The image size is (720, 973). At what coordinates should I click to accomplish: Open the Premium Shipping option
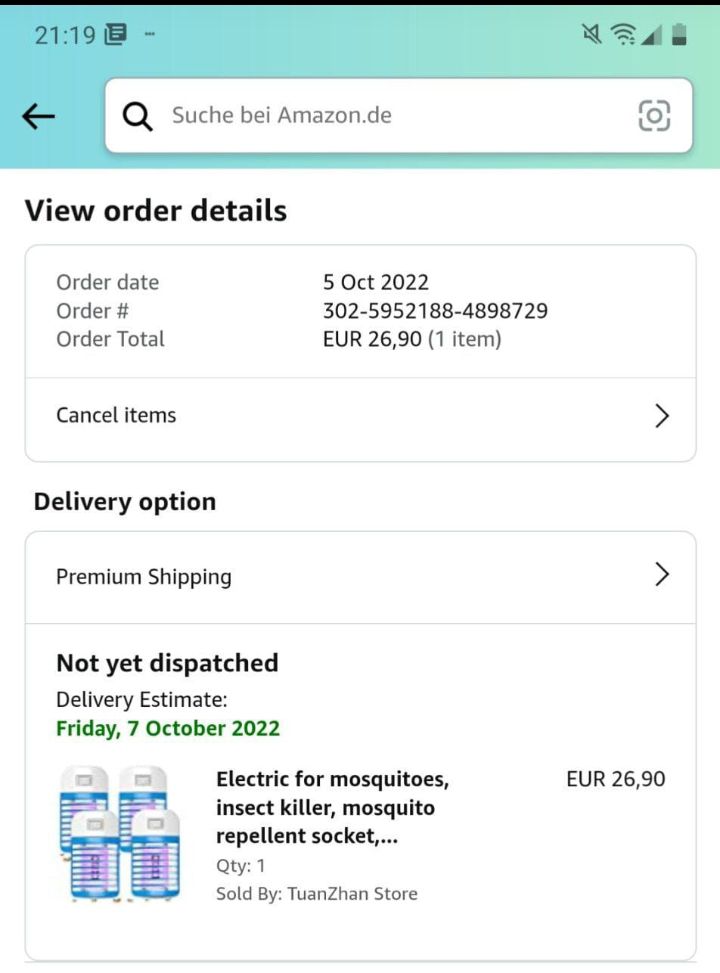pos(144,577)
